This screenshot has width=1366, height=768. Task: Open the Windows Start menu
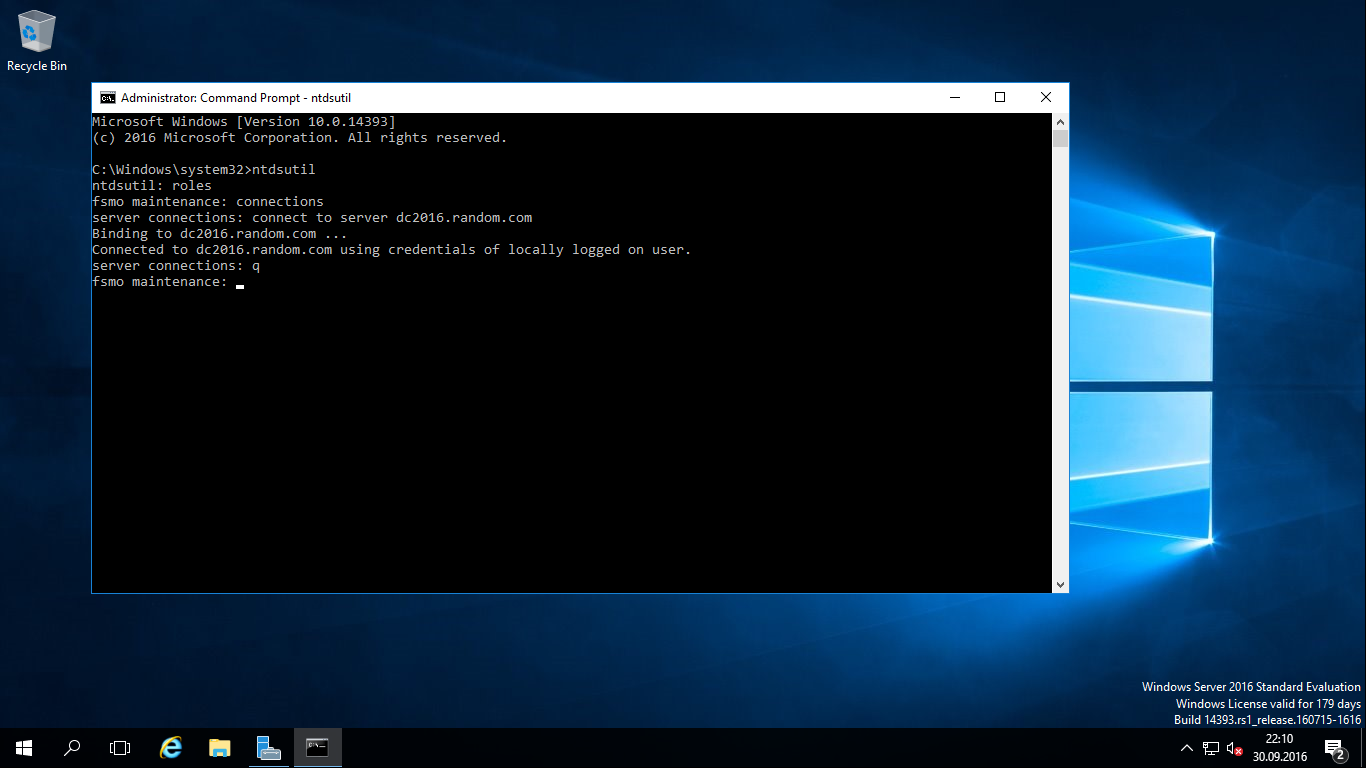(x=24, y=748)
